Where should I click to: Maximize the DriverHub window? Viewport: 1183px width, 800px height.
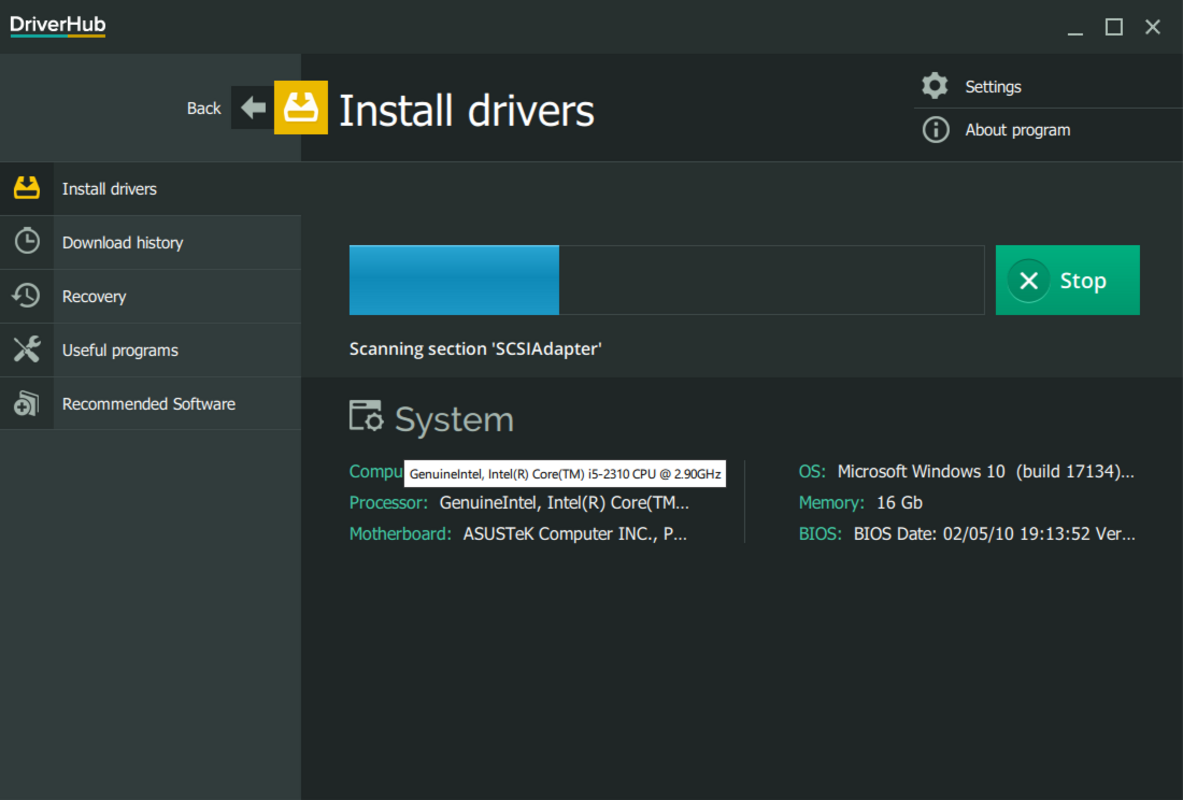tap(1114, 27)
